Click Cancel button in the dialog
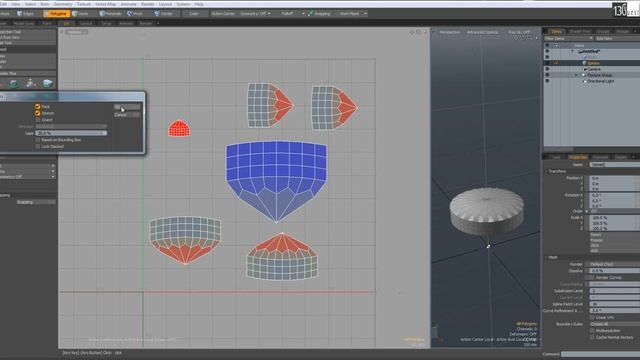This screenshot has height=360, width=640. pos(127,115)
